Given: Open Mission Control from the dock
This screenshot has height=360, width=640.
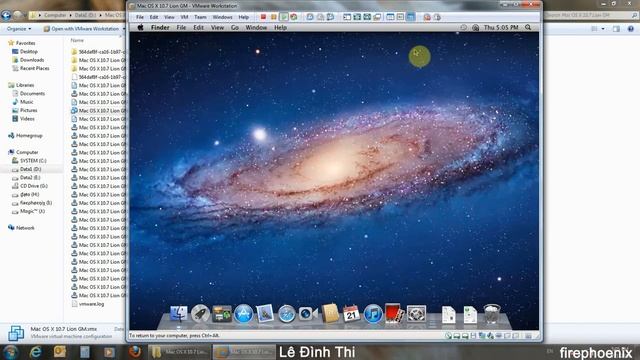Looking at the screenshot, I should (x=222, y=314).
